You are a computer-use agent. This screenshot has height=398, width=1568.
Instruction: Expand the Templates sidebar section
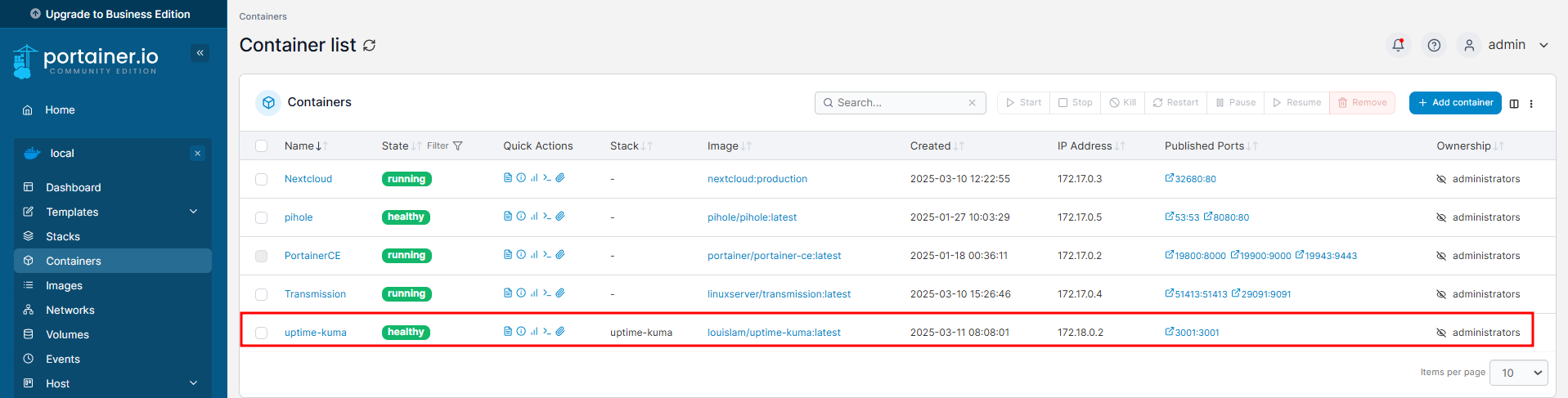(194, 212)
